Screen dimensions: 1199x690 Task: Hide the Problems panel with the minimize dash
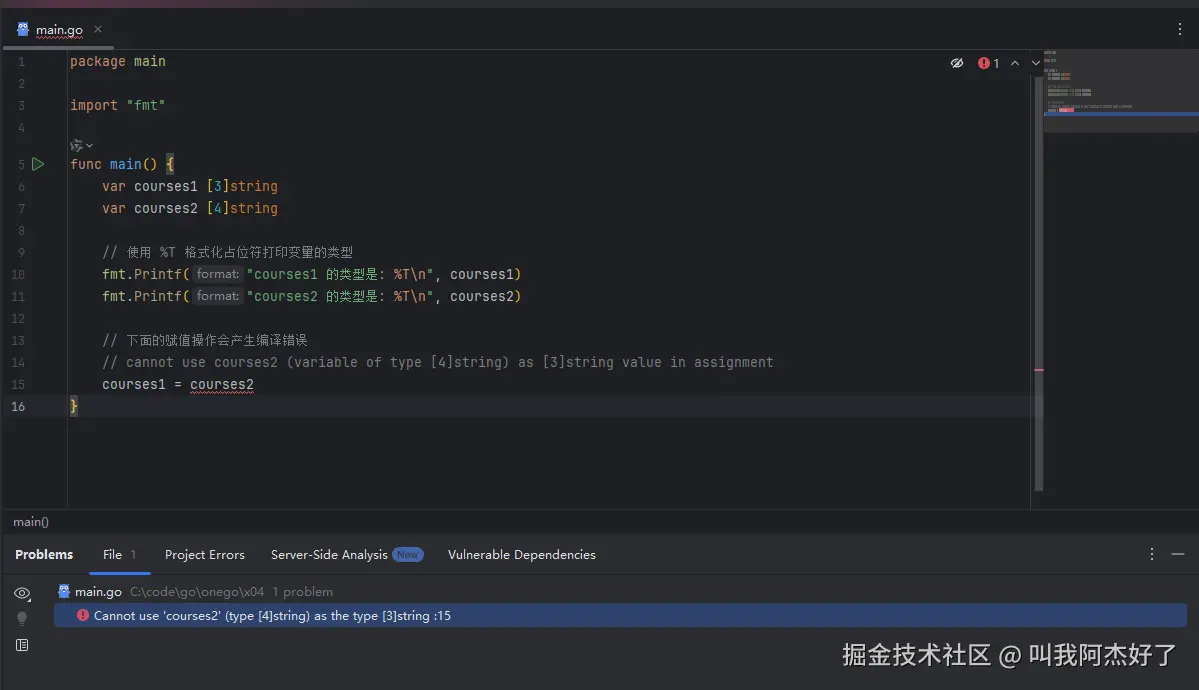(x=1178, y=554)
